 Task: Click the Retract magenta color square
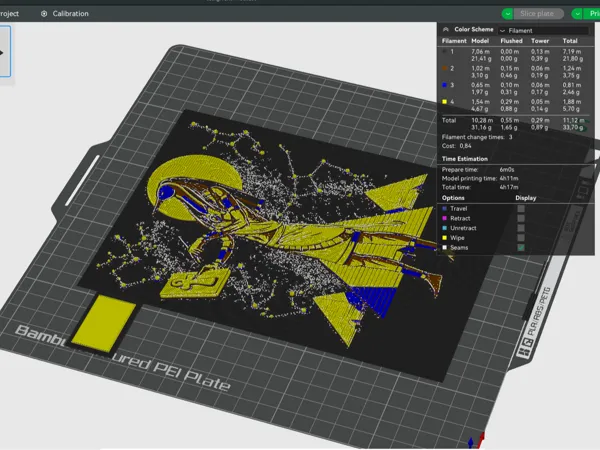444,218
